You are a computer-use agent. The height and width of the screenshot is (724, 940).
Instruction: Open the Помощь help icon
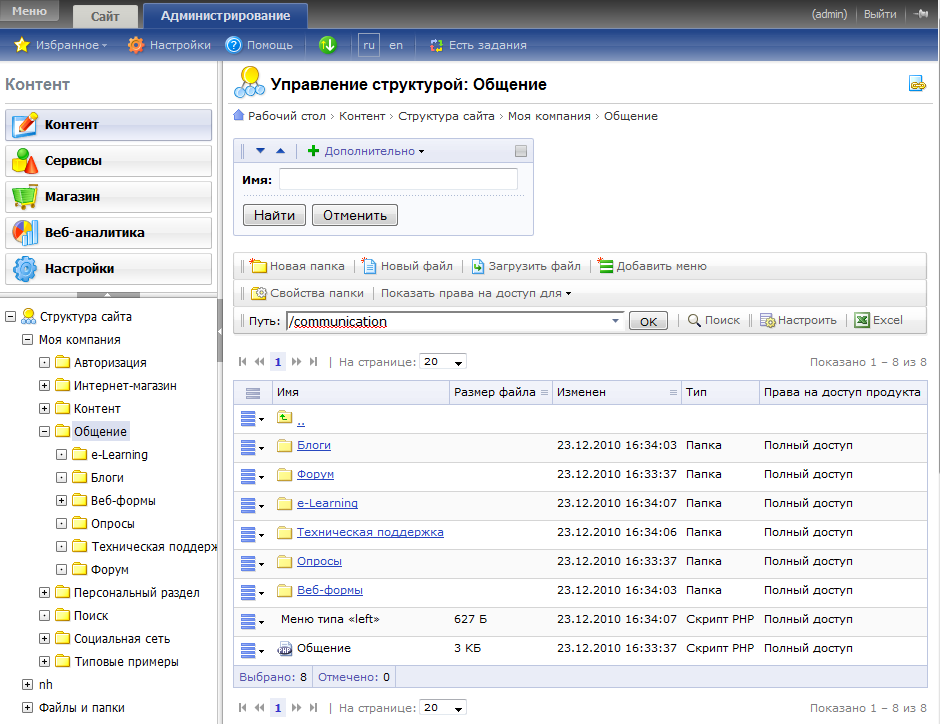pyautogui.click(x=233, y=45)
